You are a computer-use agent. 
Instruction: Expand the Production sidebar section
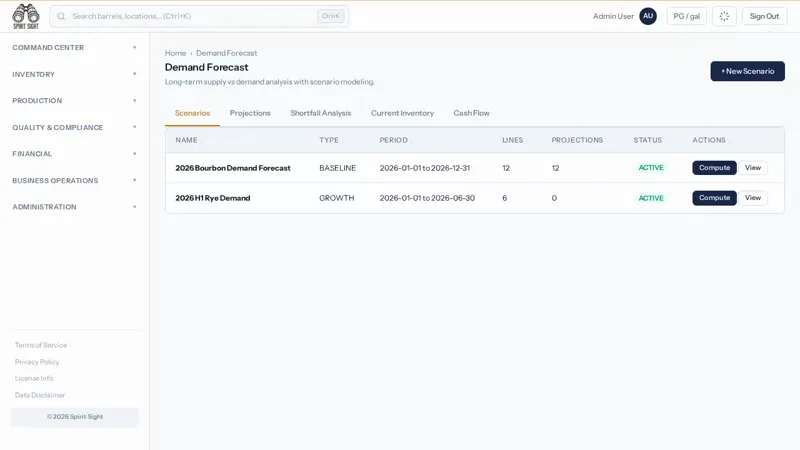click(74, 101)
